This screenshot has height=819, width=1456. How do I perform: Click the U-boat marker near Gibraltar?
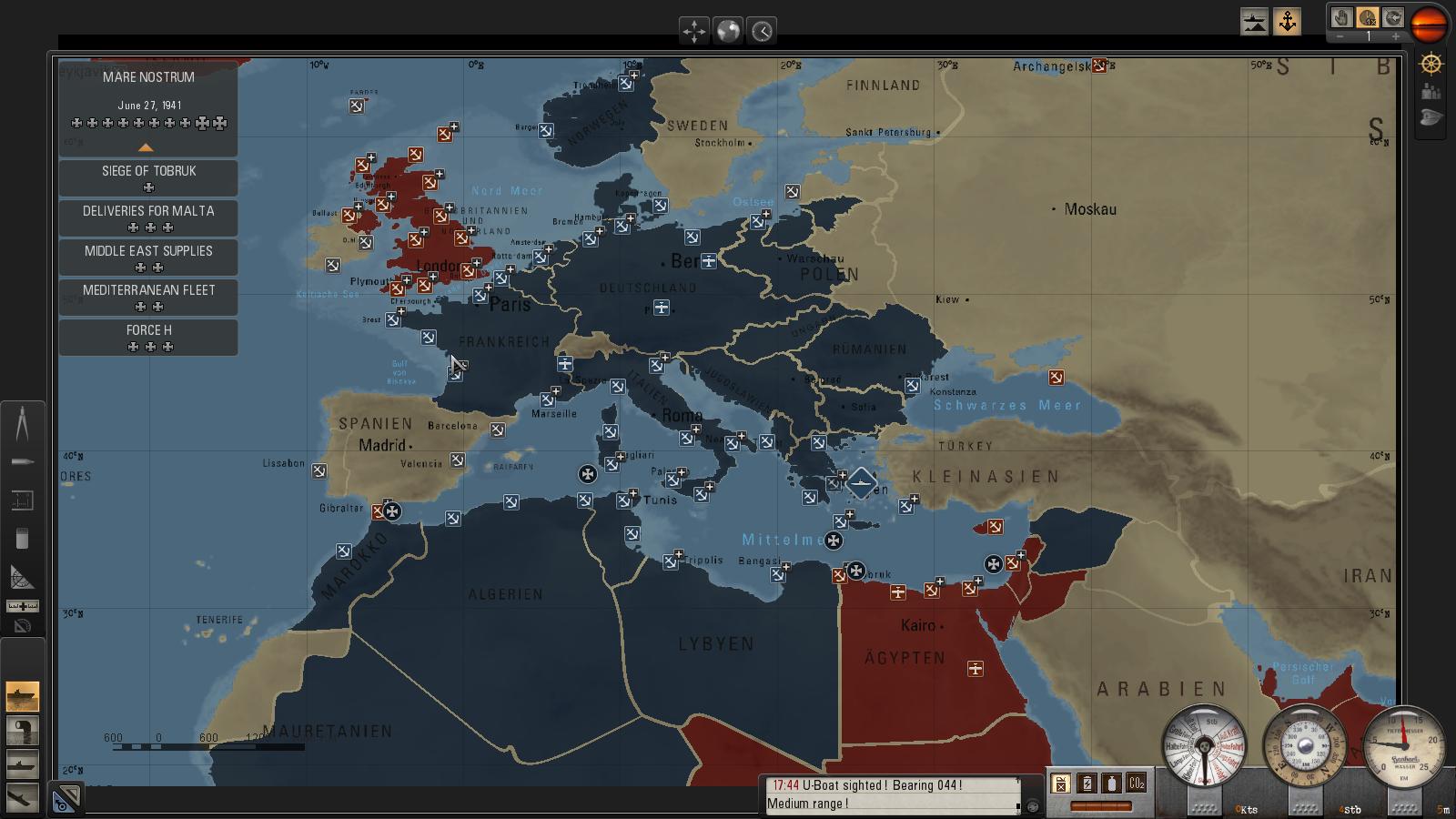pos(392,511)
